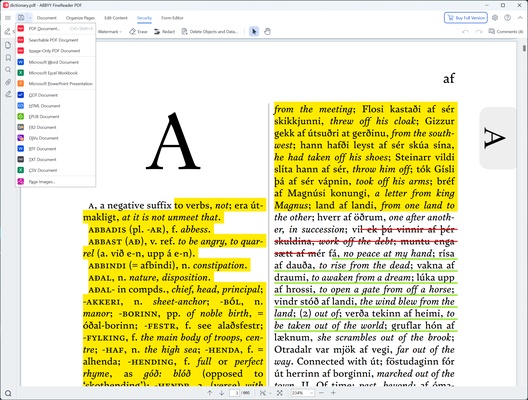Click Buy Full Version button
This screenshot has height=400, width=528.
466,18
